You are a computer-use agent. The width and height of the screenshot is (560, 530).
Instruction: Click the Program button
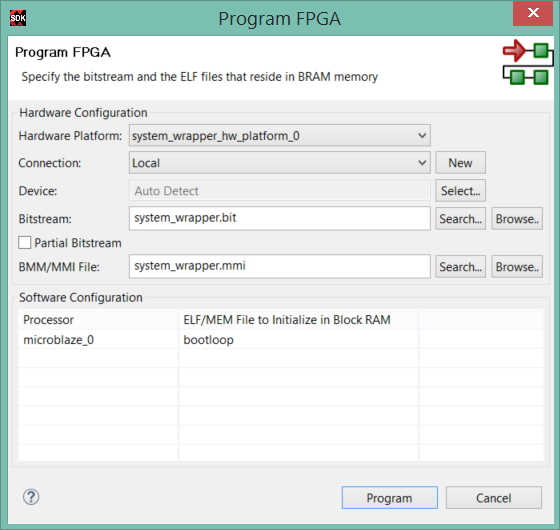pyautogui.click(x=390, y=498)
